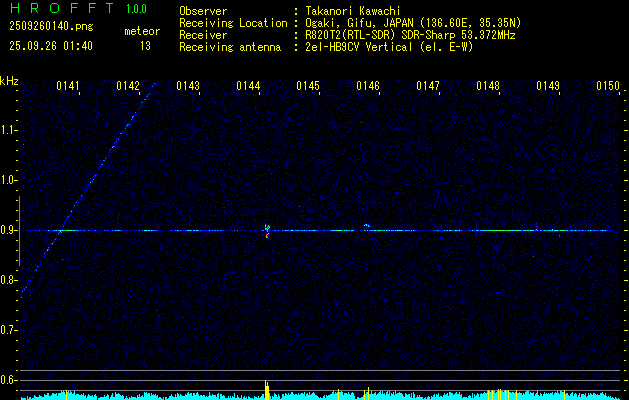
Task: Click the gray vertical bar left of 0.9
Action: pos(19,231)
